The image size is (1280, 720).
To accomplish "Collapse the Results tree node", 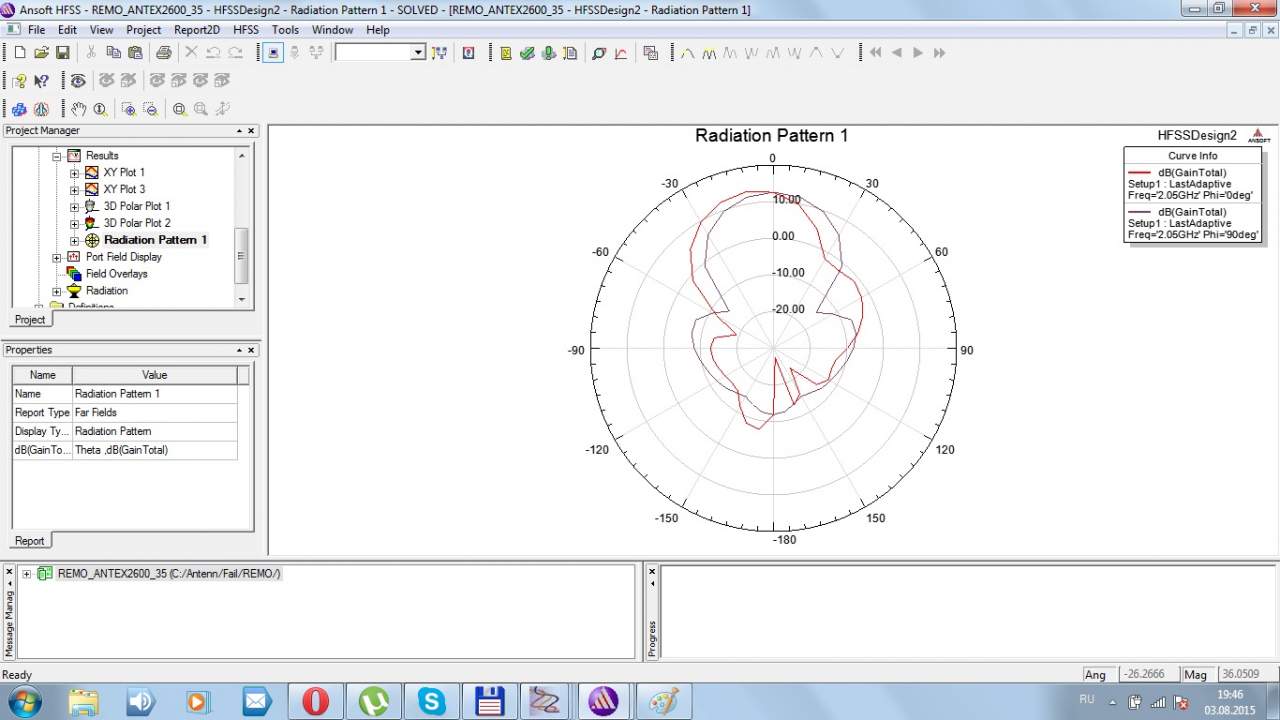I will coord(57,156).
